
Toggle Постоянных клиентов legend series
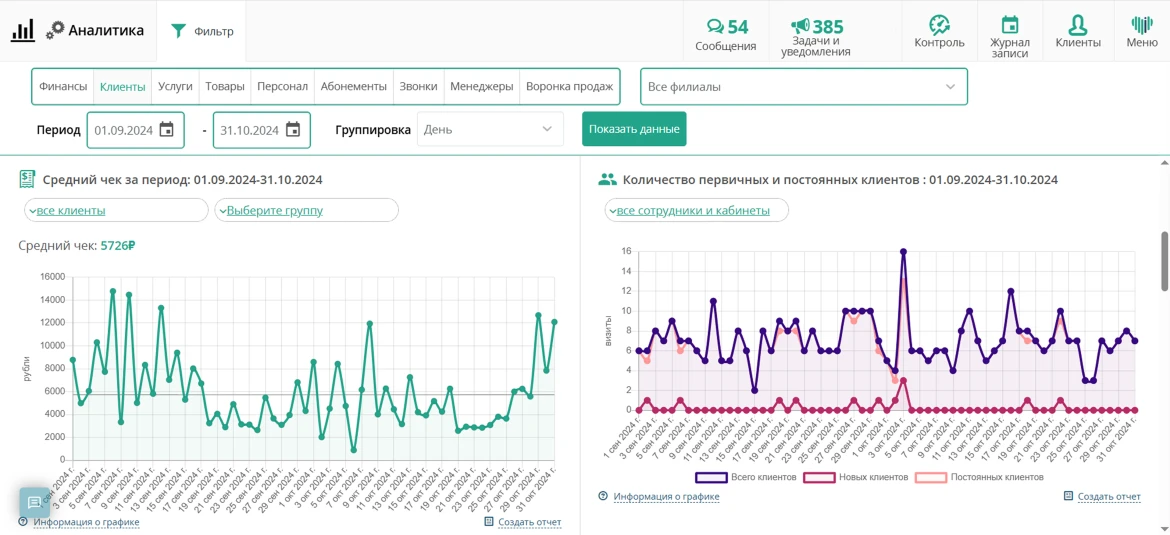(x=979, y=477)
